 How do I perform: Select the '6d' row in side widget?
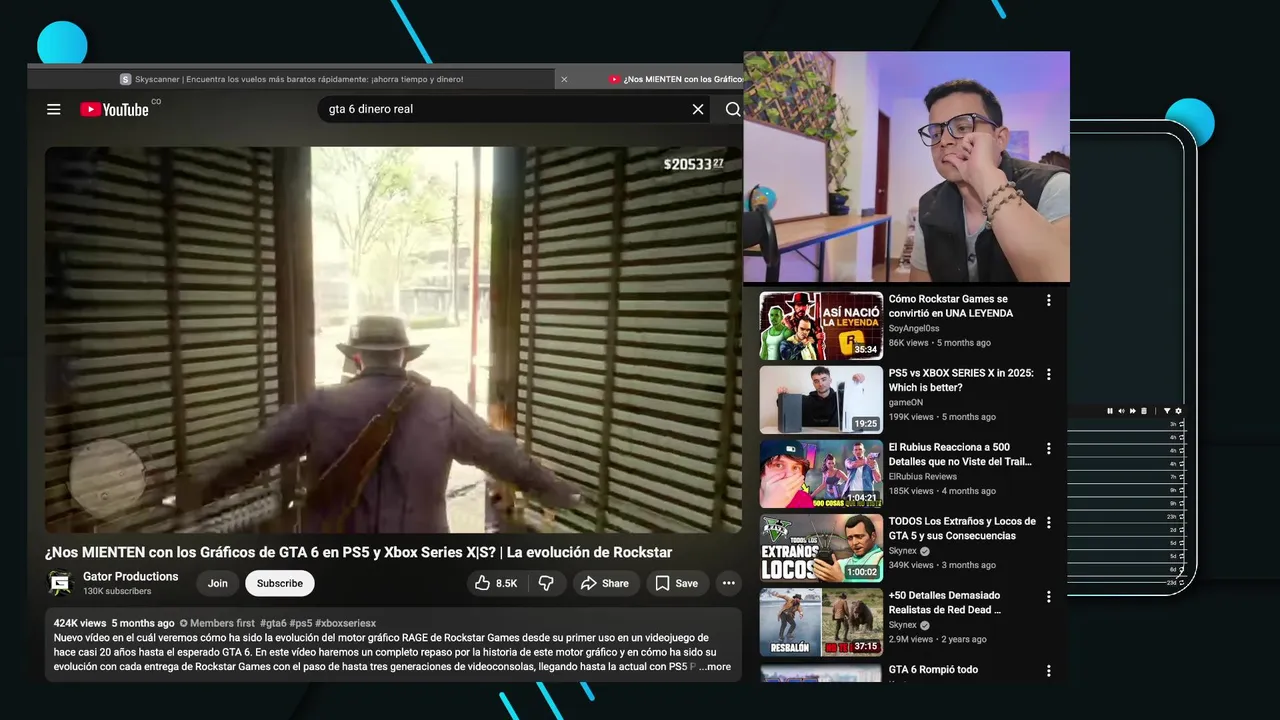[x=1127, y=569]
